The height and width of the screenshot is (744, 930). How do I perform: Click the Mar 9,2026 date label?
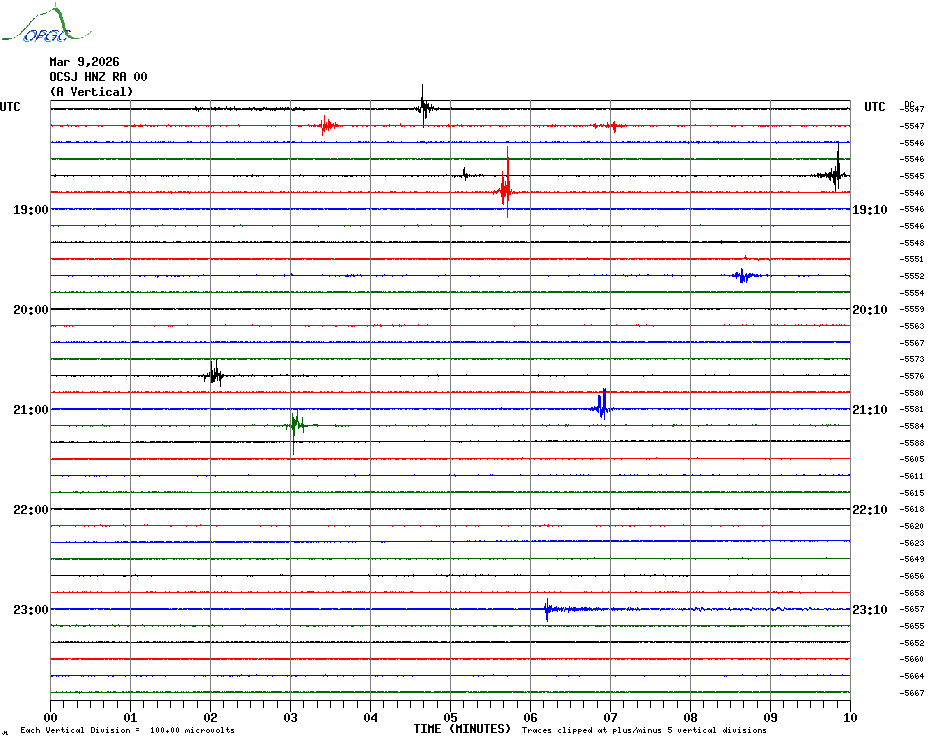[84, 62]
